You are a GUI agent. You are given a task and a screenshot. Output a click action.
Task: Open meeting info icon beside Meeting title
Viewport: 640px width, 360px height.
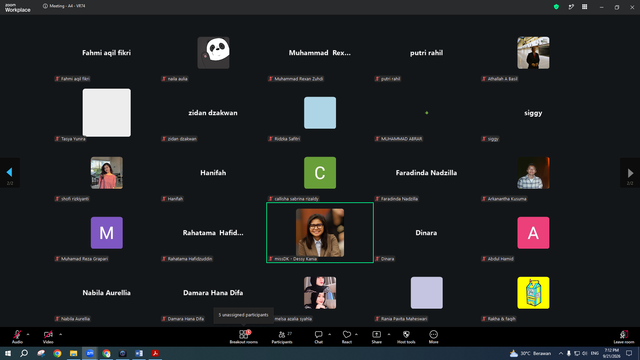click(45, 6)
